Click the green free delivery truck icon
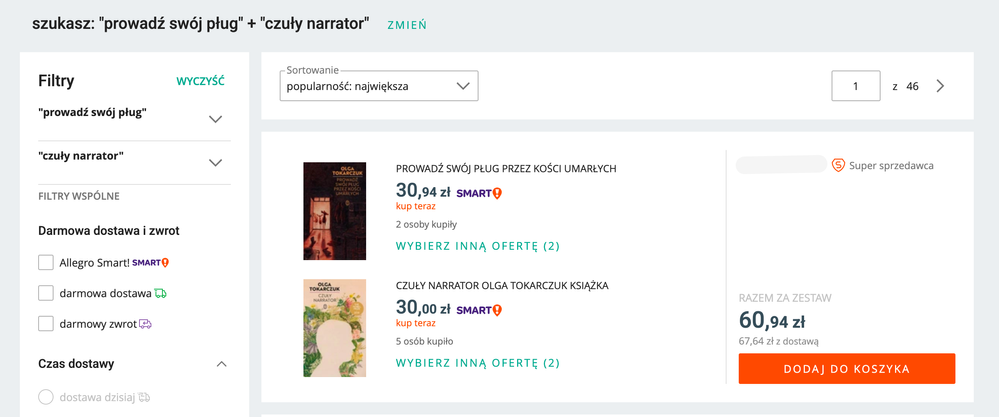The width and height of the screenshot is (999, 417). (x=161, y=293)
